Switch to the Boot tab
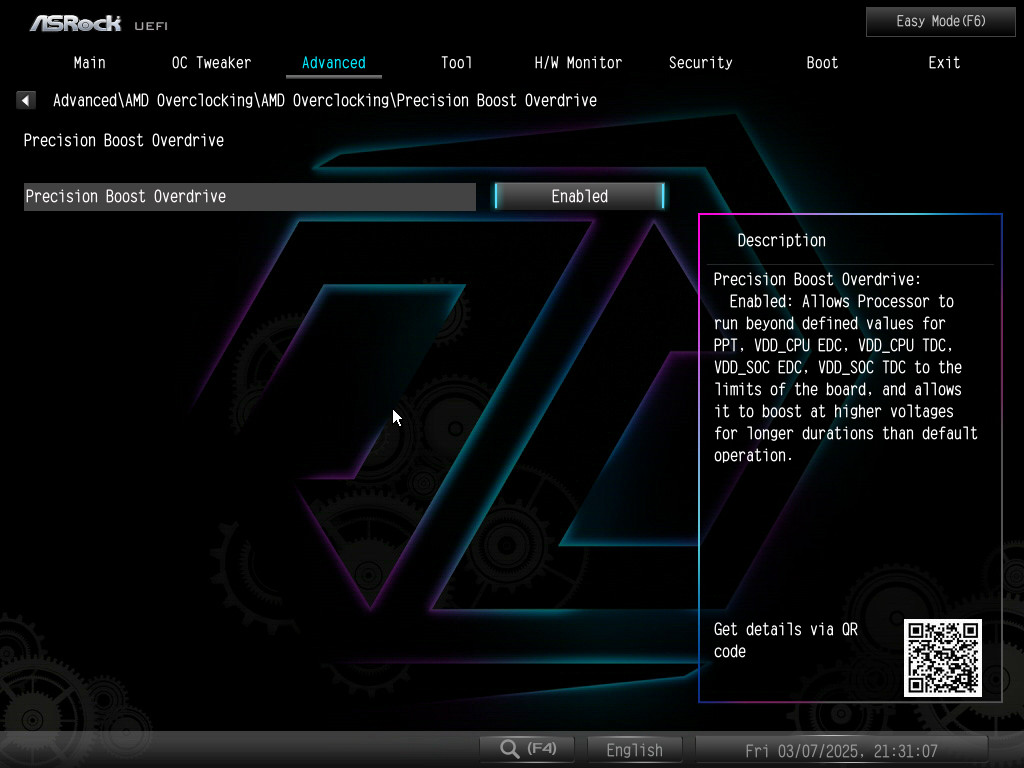 click(x=822, y=63)
